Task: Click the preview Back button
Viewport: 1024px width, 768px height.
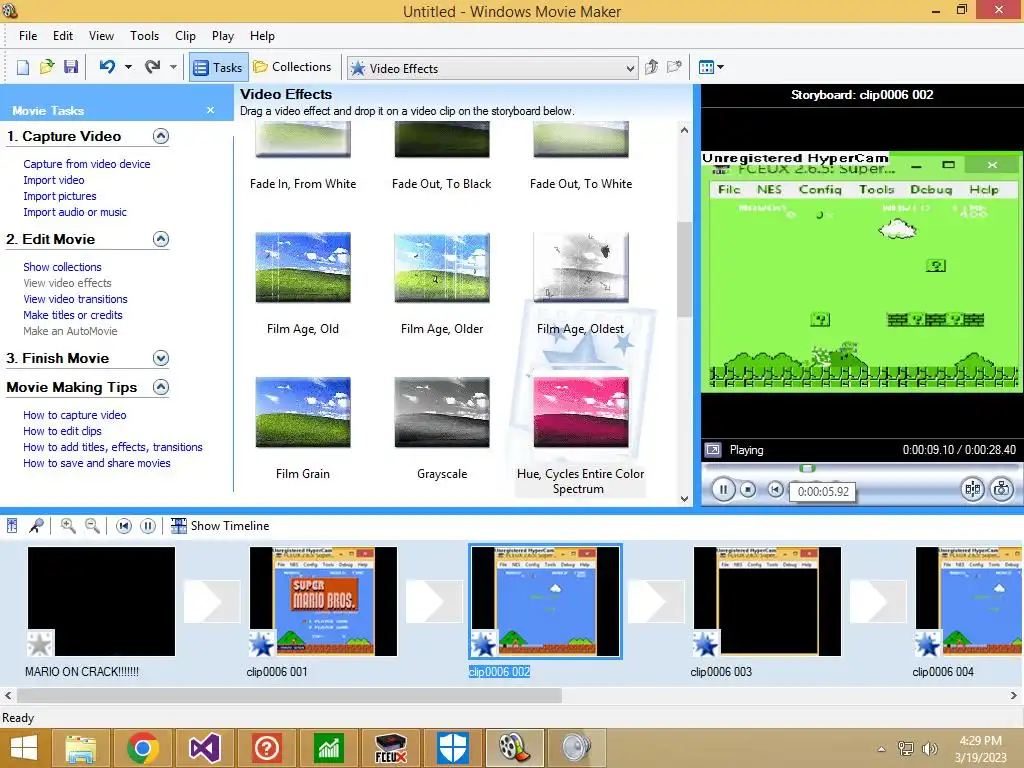Action: (775, 489)
